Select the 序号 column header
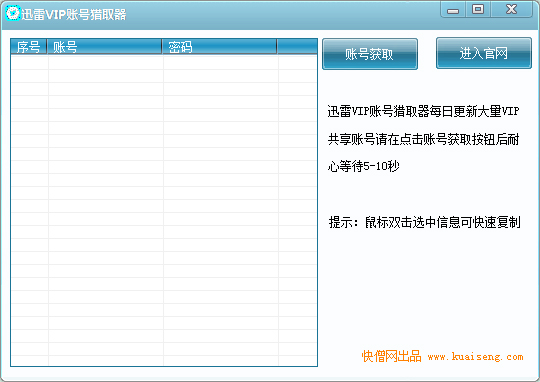Image resolution: width=540 pixels, height=382 pixels. pos(29,47)
